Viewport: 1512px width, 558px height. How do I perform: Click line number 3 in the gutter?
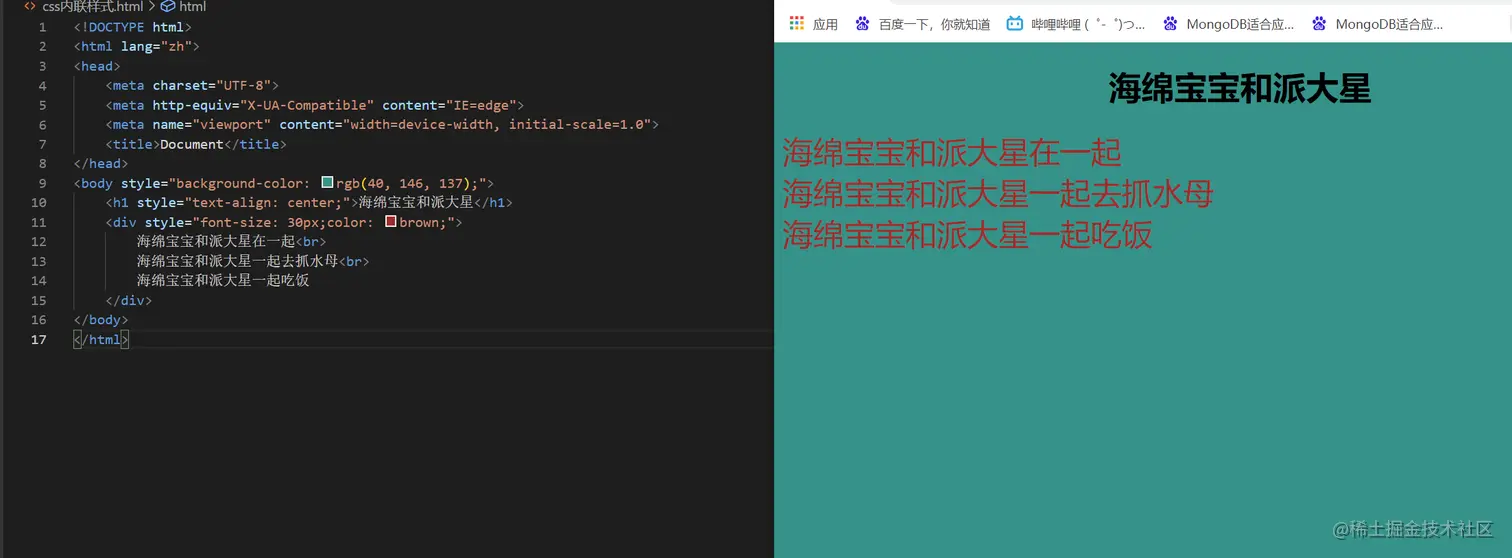41,66
